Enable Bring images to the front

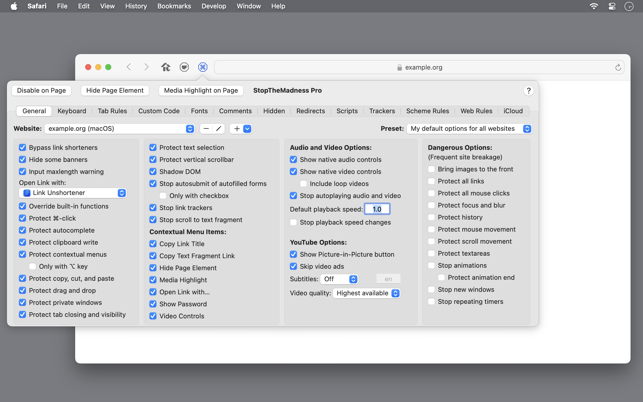tap(431, 169)
